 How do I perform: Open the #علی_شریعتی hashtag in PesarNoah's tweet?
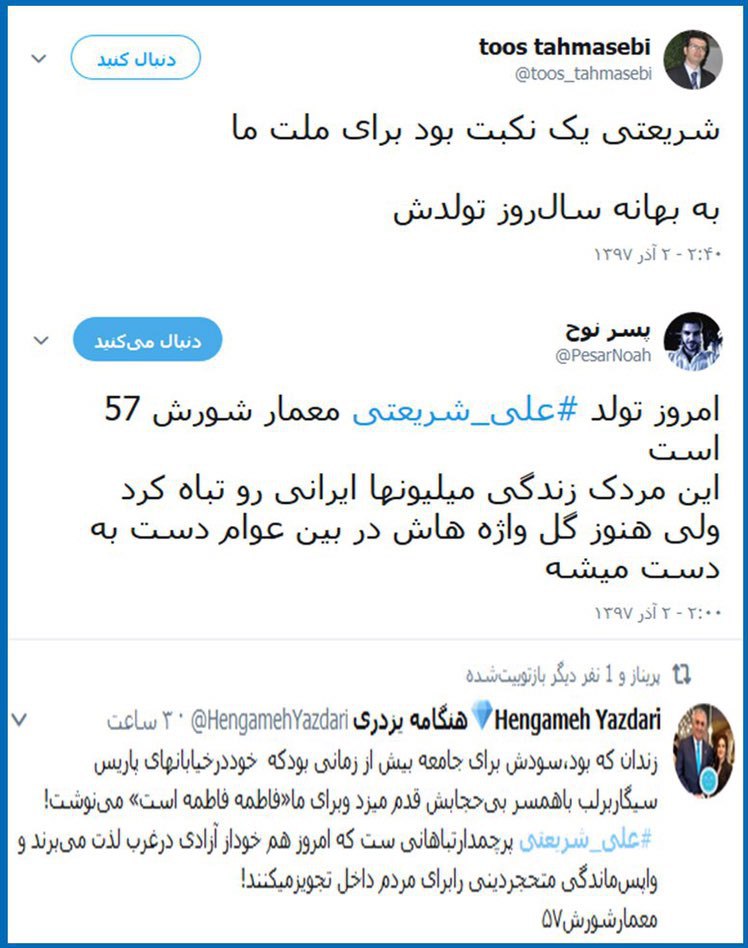(465, 411)
